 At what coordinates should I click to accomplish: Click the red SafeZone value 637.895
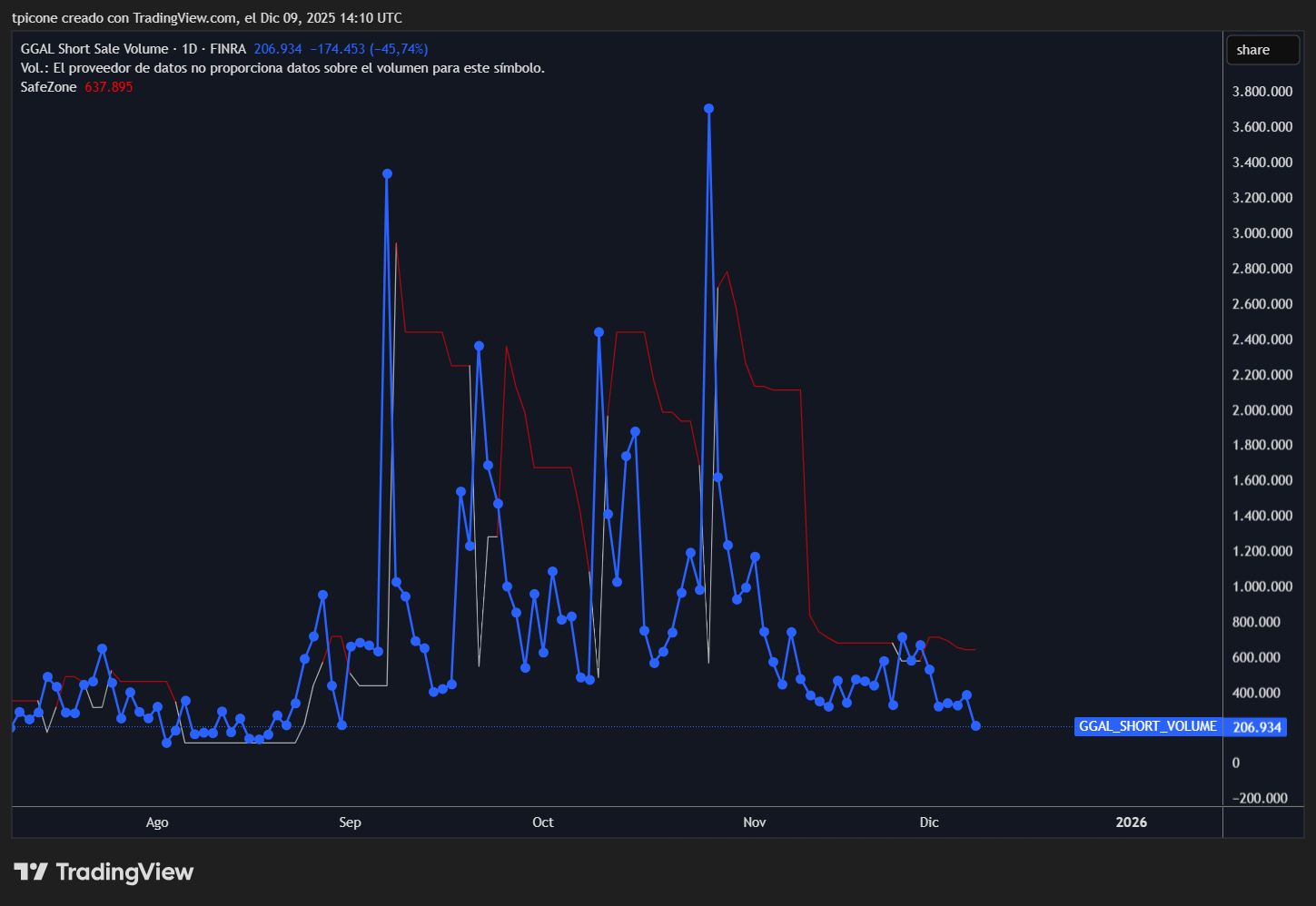[108, 86]
